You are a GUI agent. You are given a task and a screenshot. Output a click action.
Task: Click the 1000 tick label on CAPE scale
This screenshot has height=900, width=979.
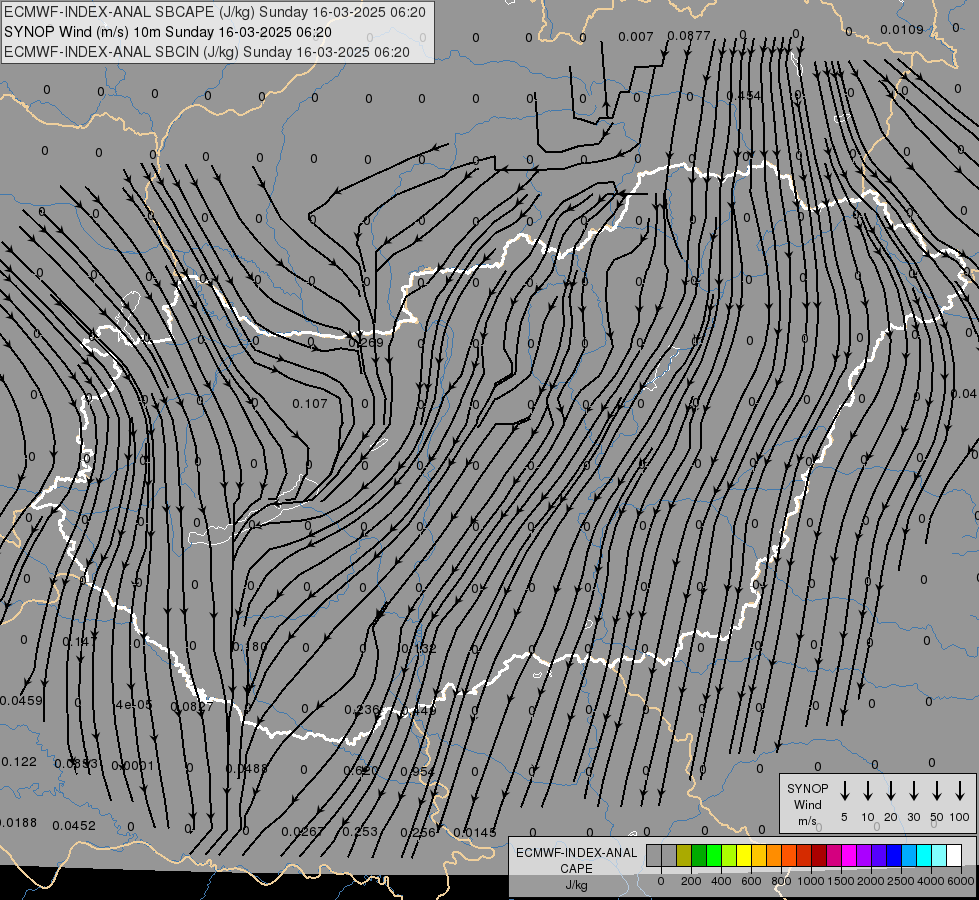810,881
